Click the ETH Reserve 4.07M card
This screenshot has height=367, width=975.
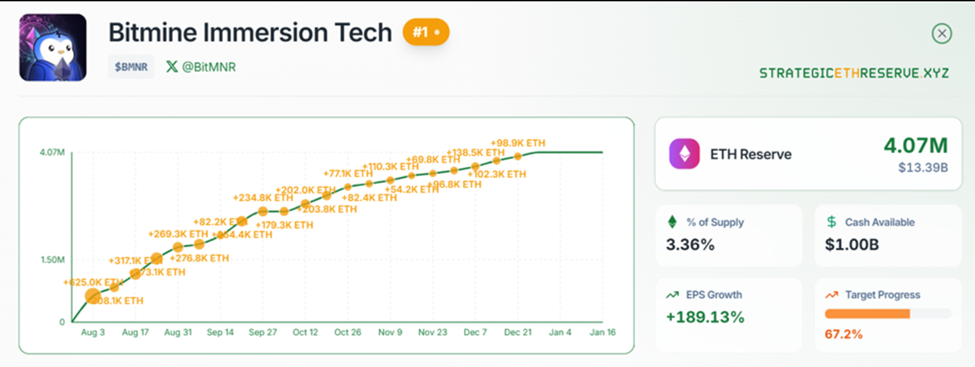tap(808, 154)
